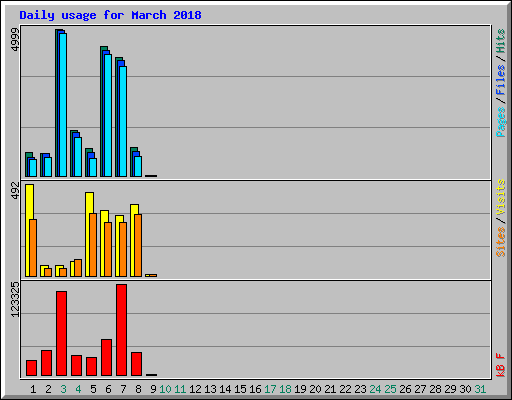Click the day 3 red KB bar
This screenshot has height=400, width=512.
[62, 333]
